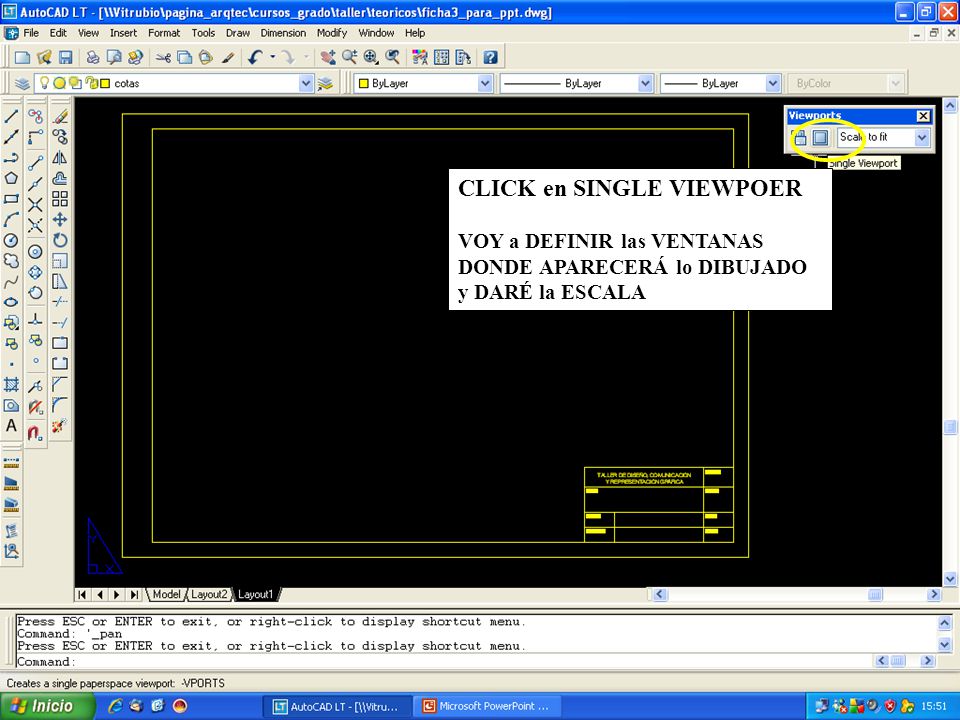Click the Help question mark icon
The image size is (960, 720).
[x=490, y=58]
